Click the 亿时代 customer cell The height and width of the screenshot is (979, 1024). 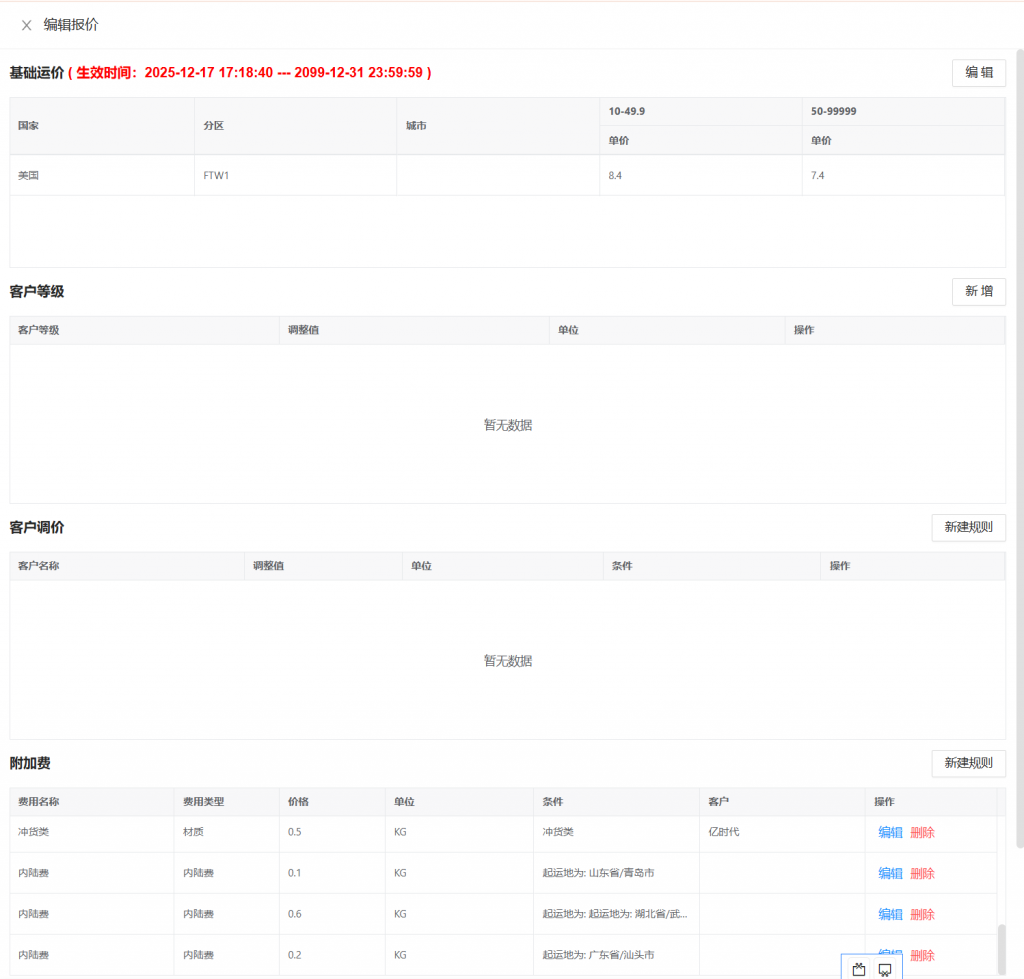(723, 832)
